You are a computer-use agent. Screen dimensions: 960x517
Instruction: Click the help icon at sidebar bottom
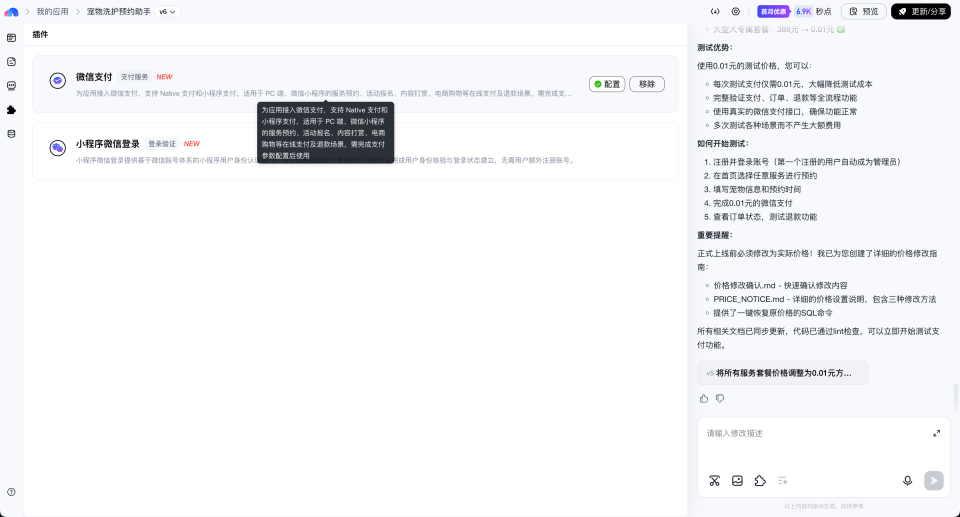tap(11, 492)
